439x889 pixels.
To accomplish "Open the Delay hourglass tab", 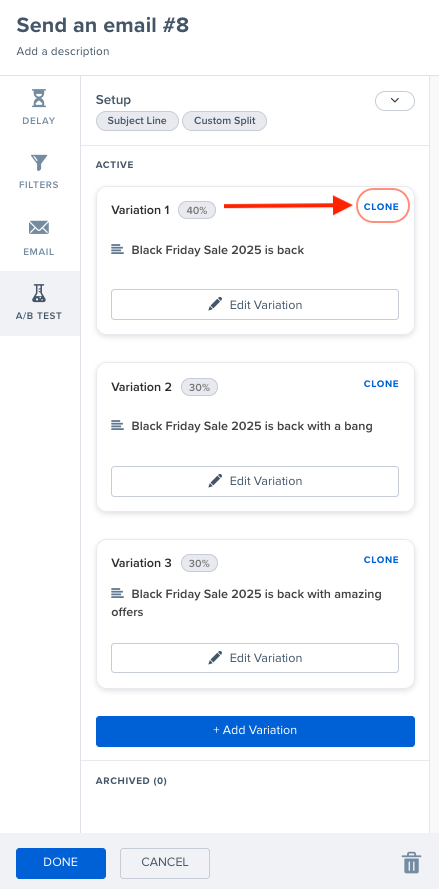I will pyautogui.click(x=39, y=107).
